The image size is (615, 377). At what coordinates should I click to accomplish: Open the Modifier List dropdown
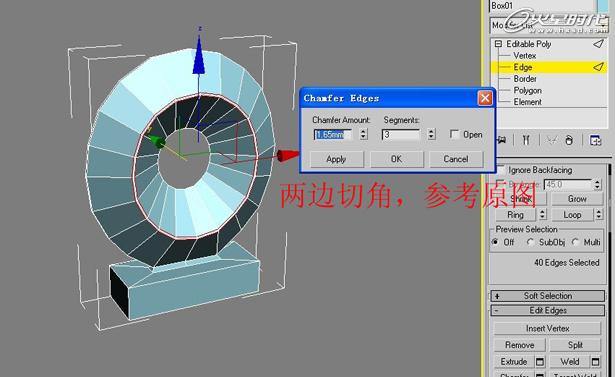(x=603, y=25)
